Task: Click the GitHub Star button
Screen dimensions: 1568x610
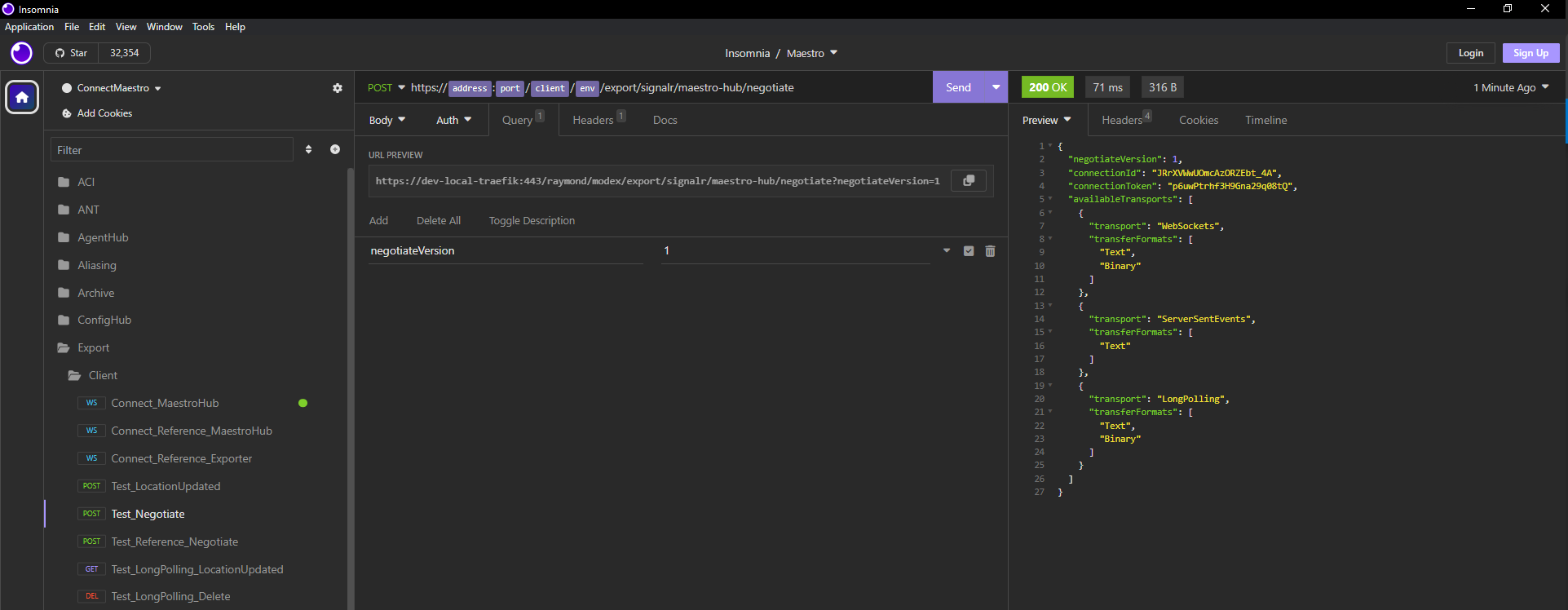Action: pos(71,53)
